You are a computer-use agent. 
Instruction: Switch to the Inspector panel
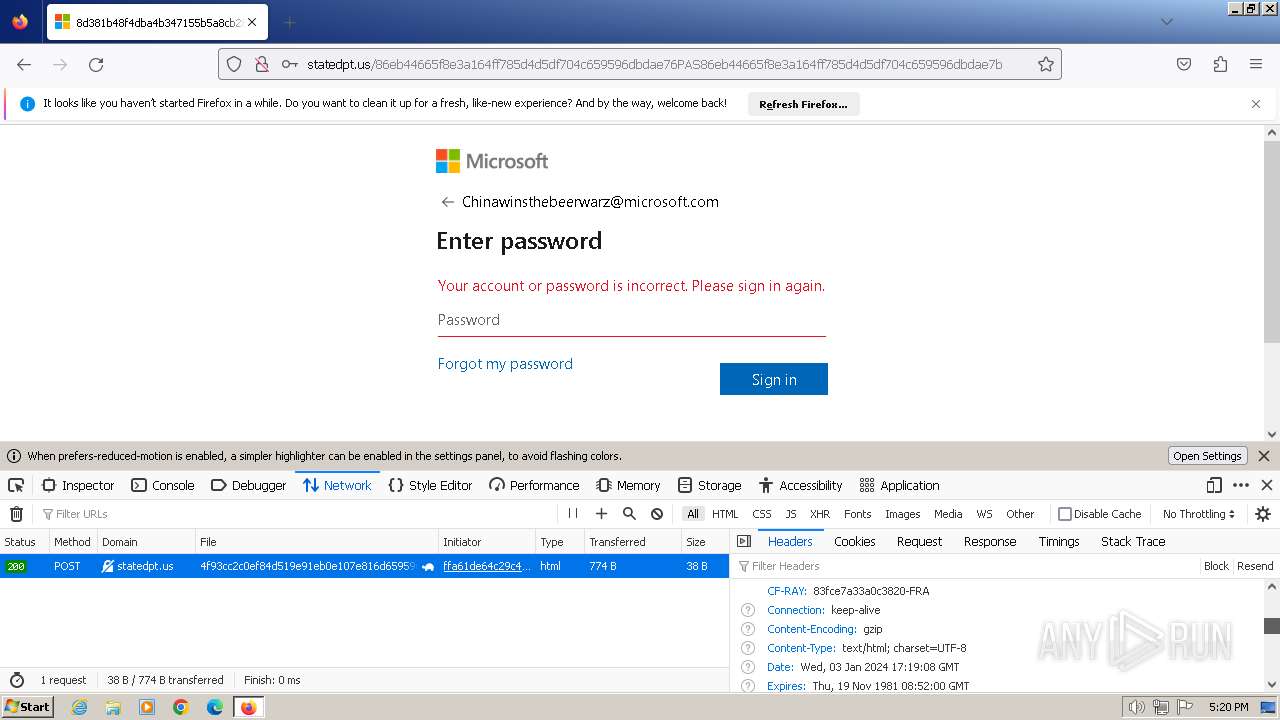(78, 485)
